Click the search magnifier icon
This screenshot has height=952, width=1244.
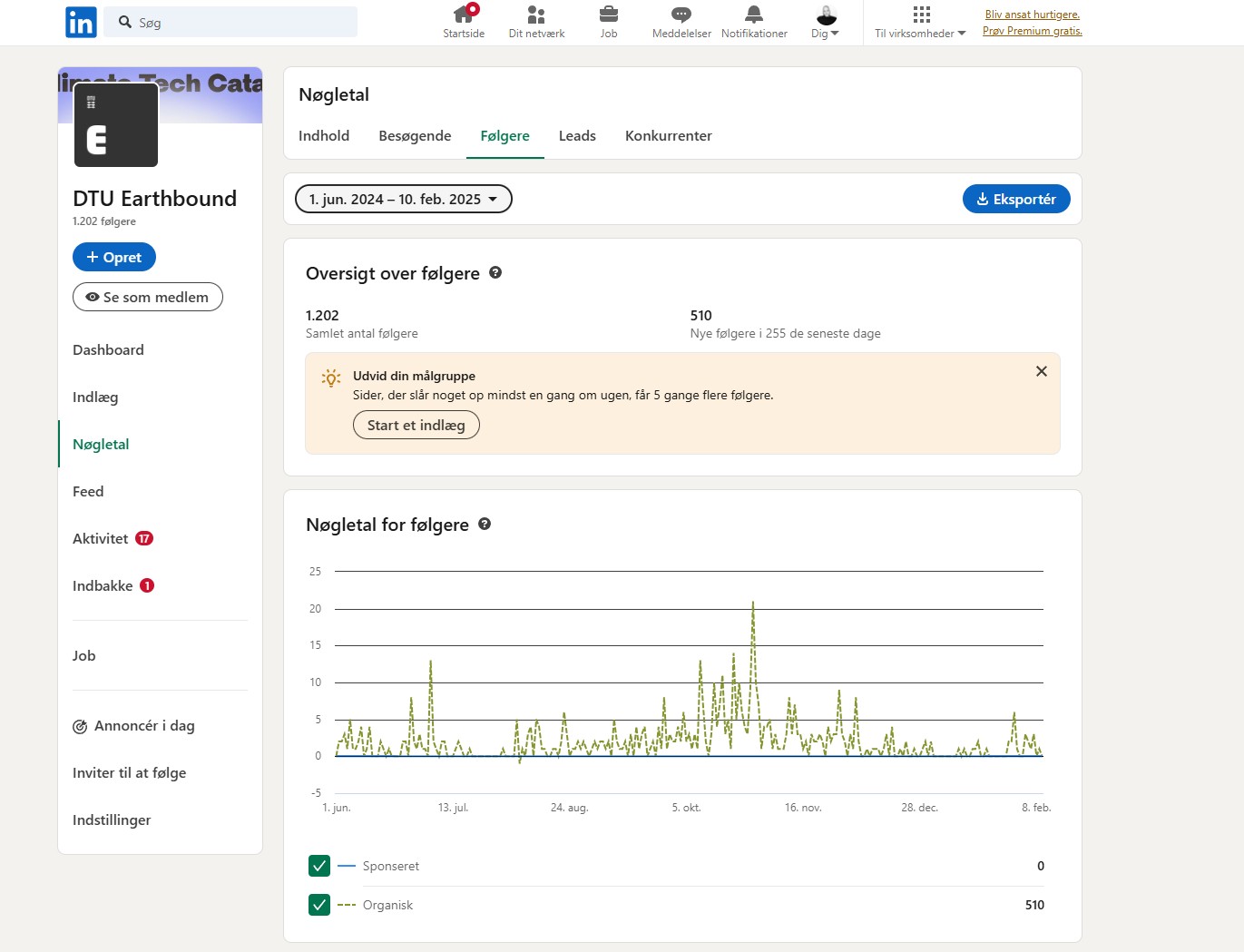pyautogui.click(x=125, y=22)
